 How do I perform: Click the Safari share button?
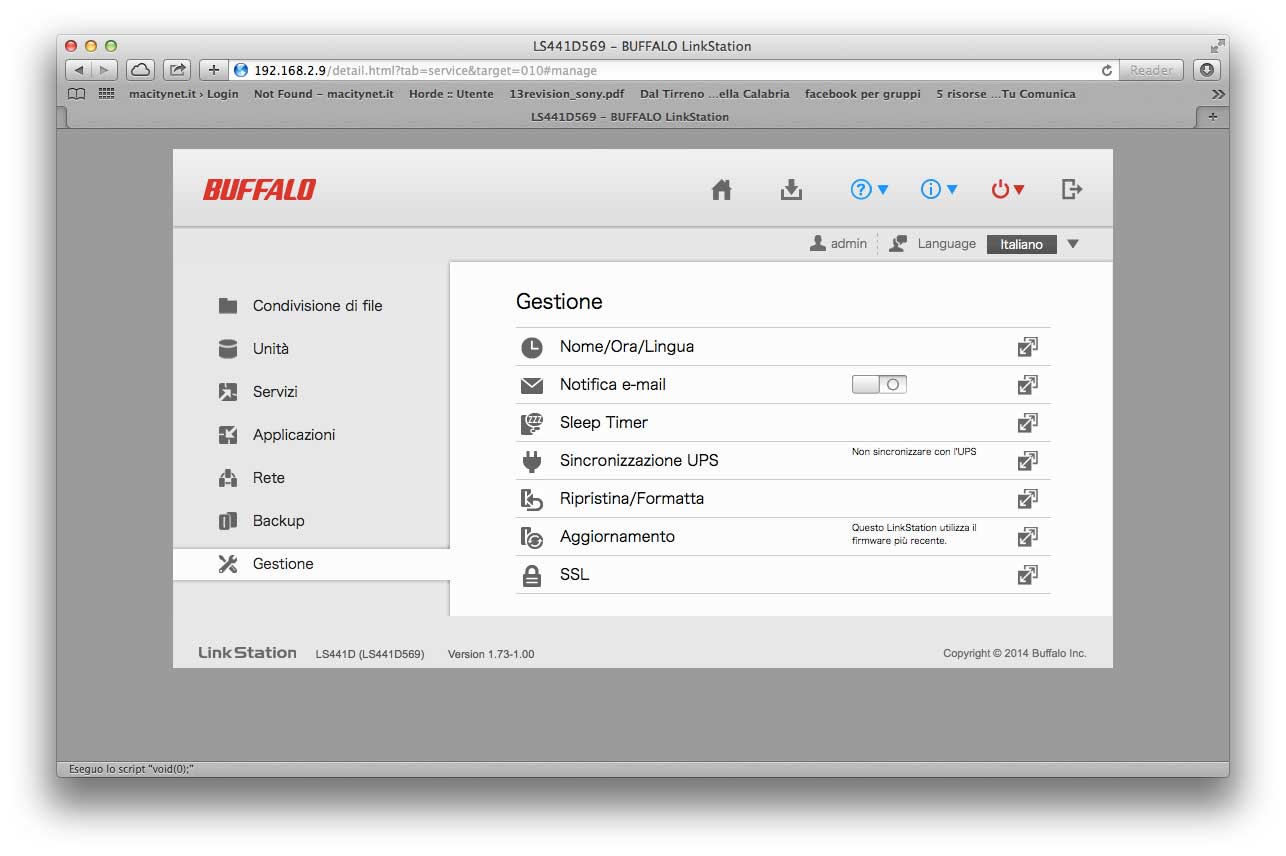tap(177, 70)
